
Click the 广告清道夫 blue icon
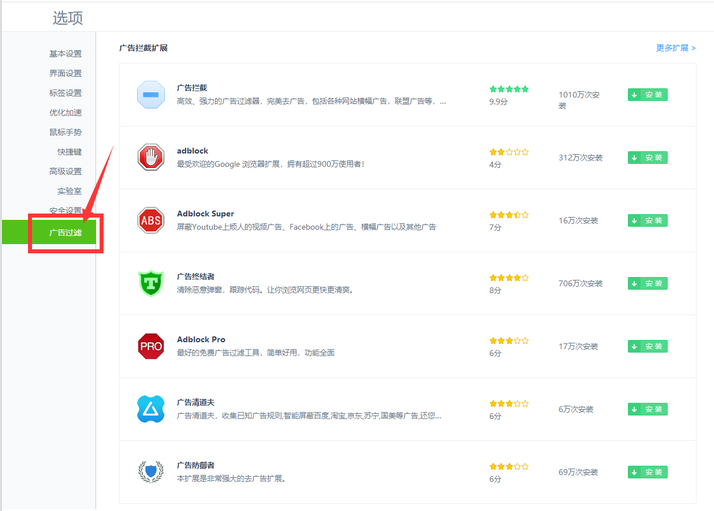coord(151,409)
